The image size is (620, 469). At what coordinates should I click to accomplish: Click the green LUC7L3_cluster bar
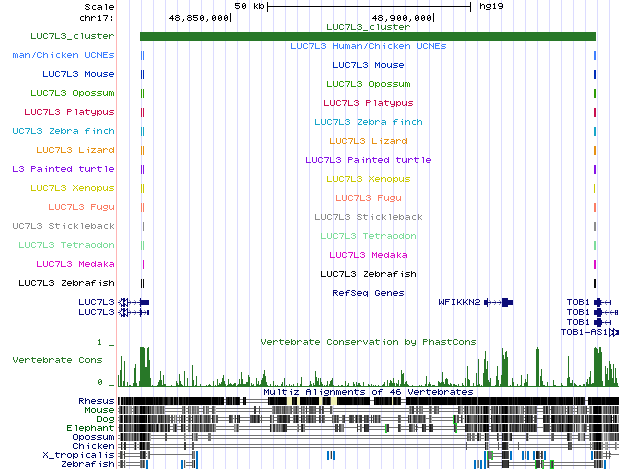(x=367, y=37)
